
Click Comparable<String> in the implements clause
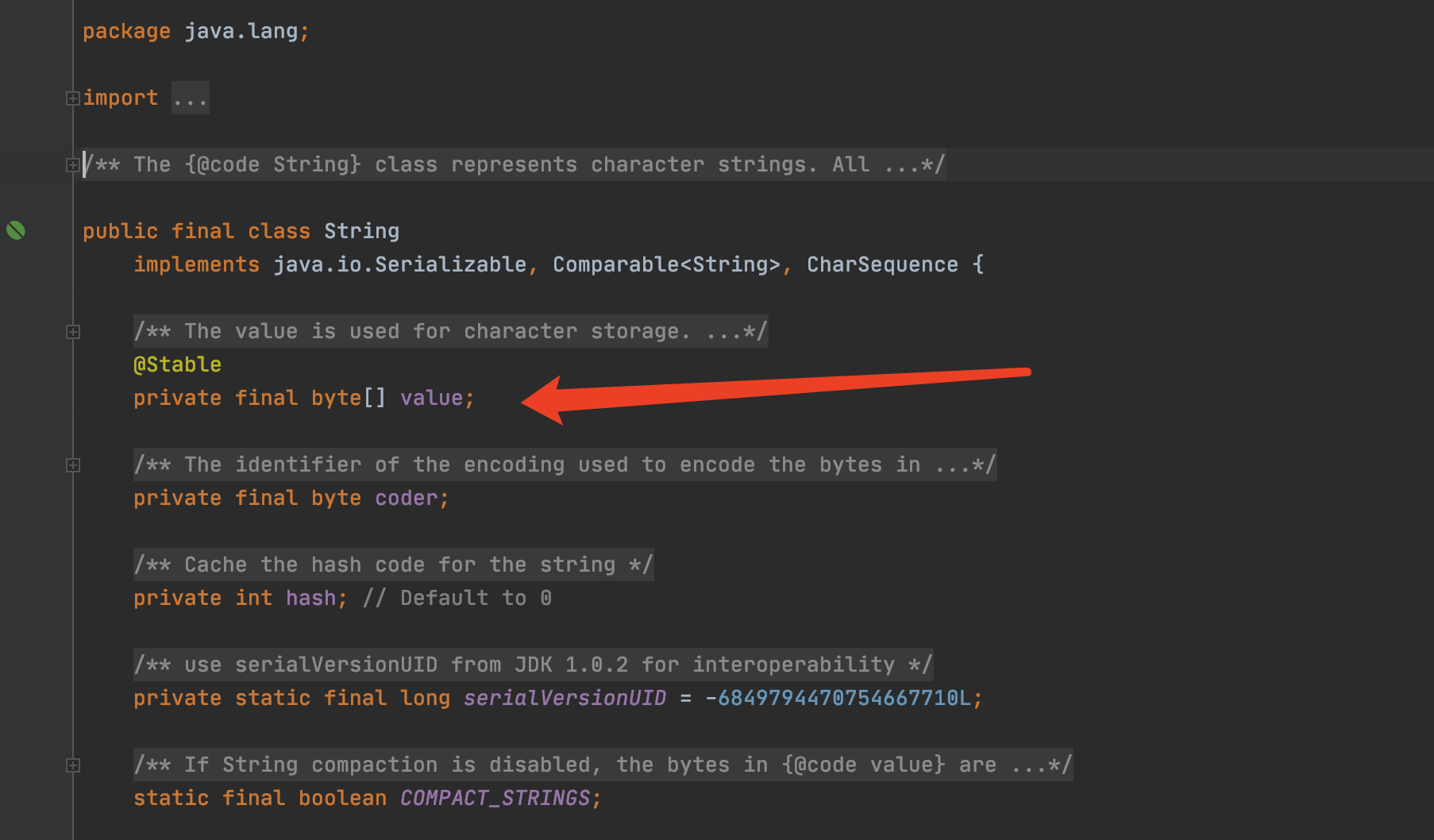click(667, 264)
